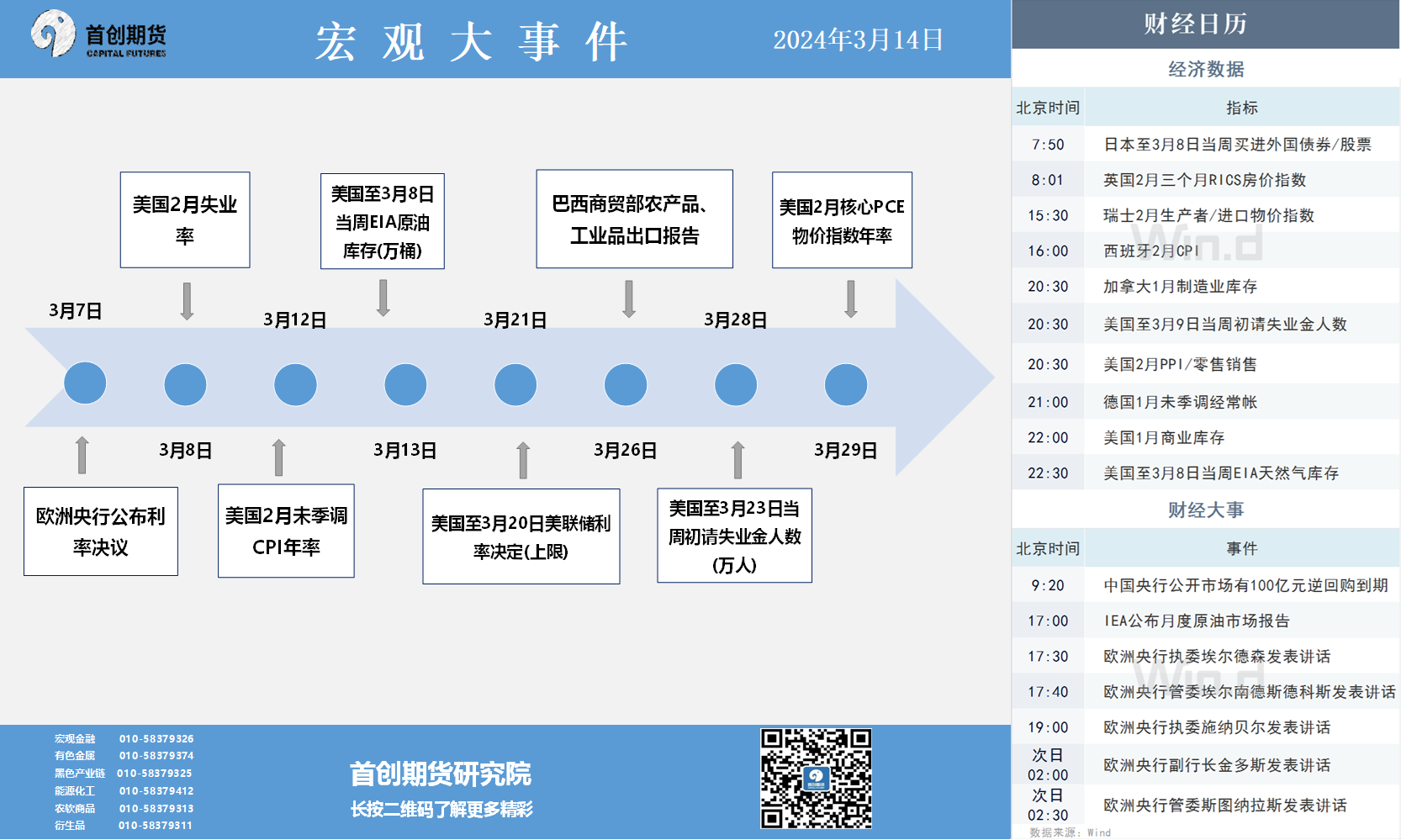This screenshot has width=1401, height=840.
Task: Select the 英国2月三个月RICS房价指数 row
Action: (1205, 180)
